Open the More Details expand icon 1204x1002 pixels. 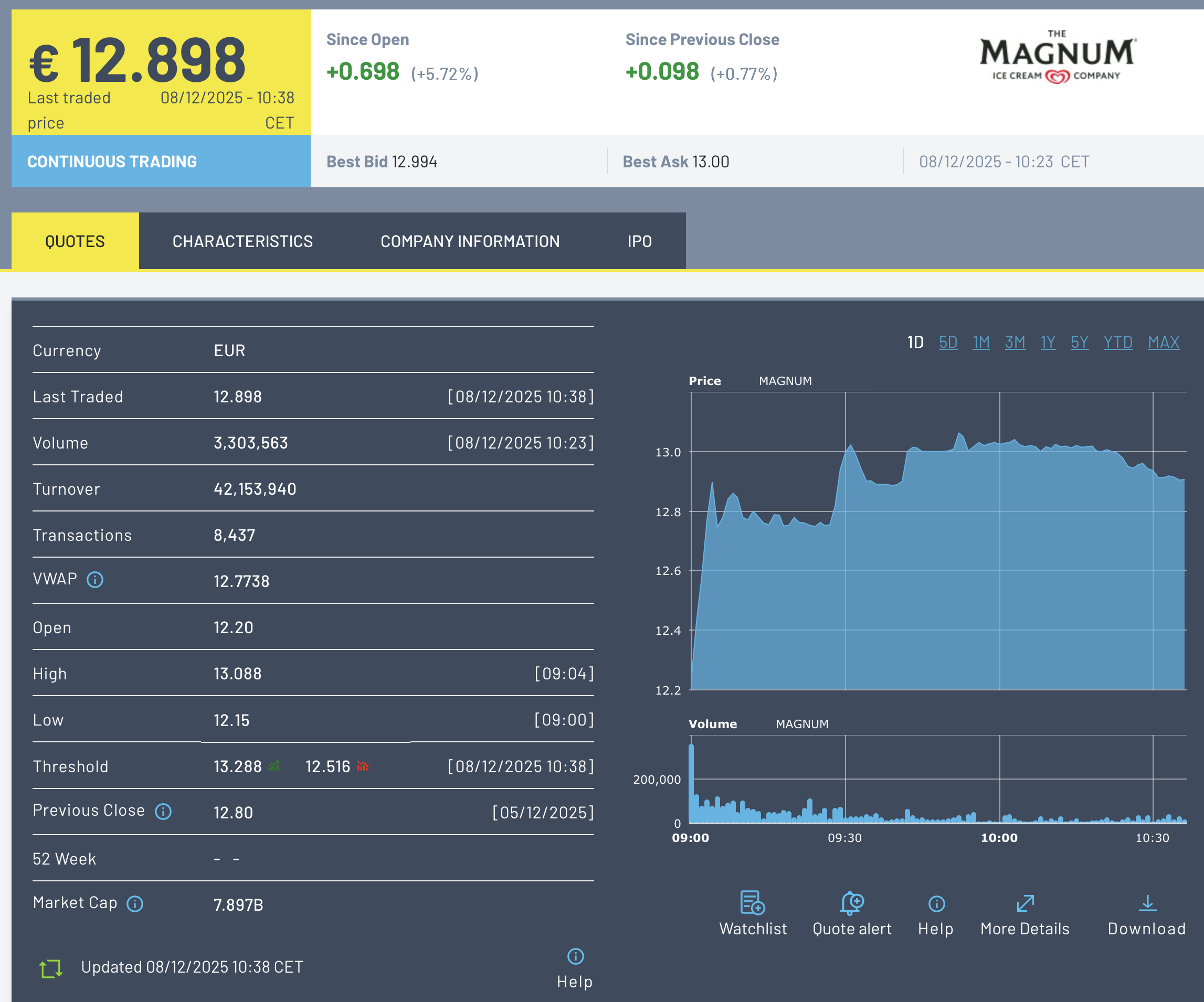[x=1025, y=904]
